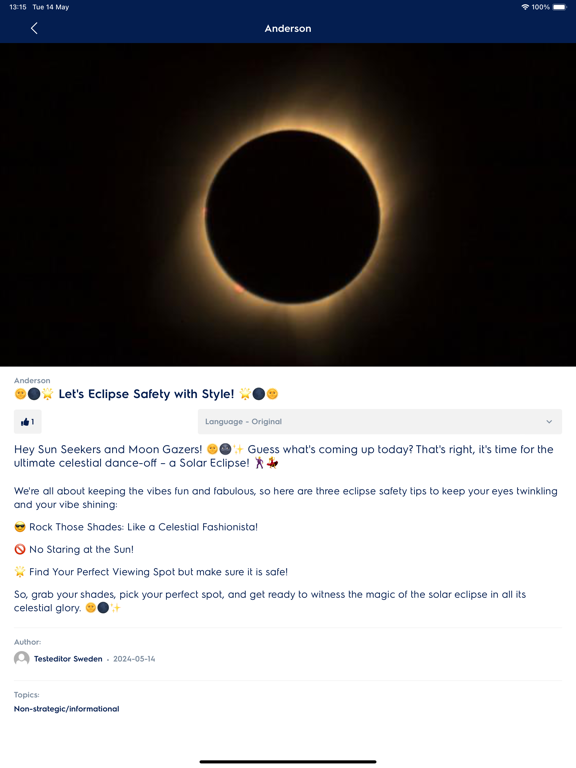Tap the back arrow in header
This screenshot has height=768, width=576.
pyautogui.click(x=34, y=28)
